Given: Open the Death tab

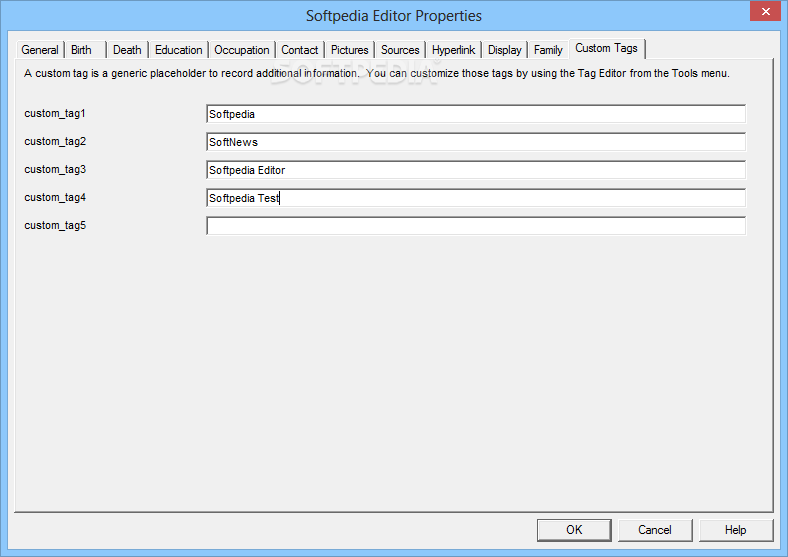Looking at the screenshot, I should click(127, 50).
